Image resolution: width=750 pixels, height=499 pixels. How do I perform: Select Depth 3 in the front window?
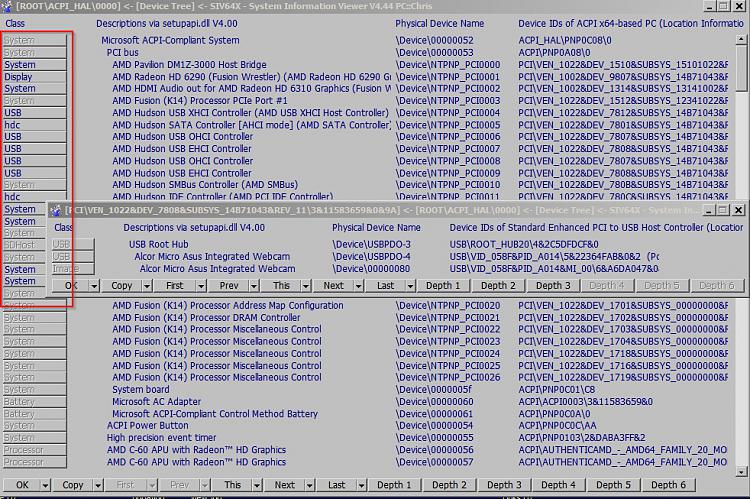click(553, 286)
